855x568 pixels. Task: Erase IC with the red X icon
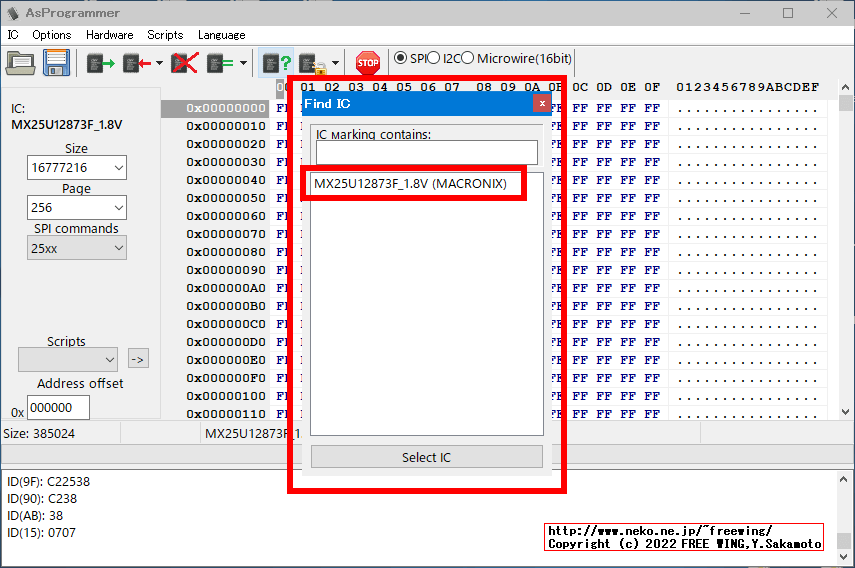[185, 64]
